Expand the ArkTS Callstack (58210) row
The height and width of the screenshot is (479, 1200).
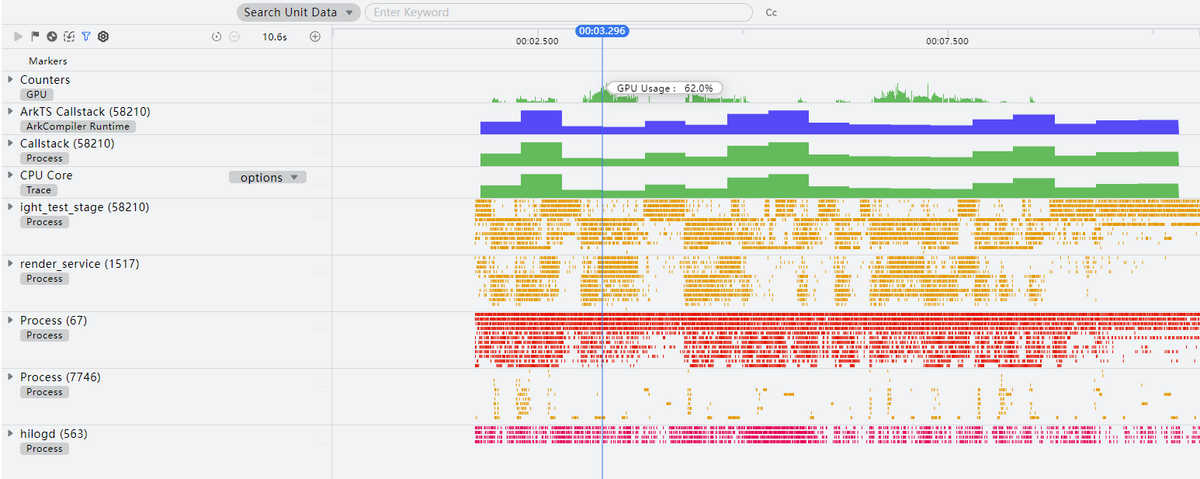point(10,111)
